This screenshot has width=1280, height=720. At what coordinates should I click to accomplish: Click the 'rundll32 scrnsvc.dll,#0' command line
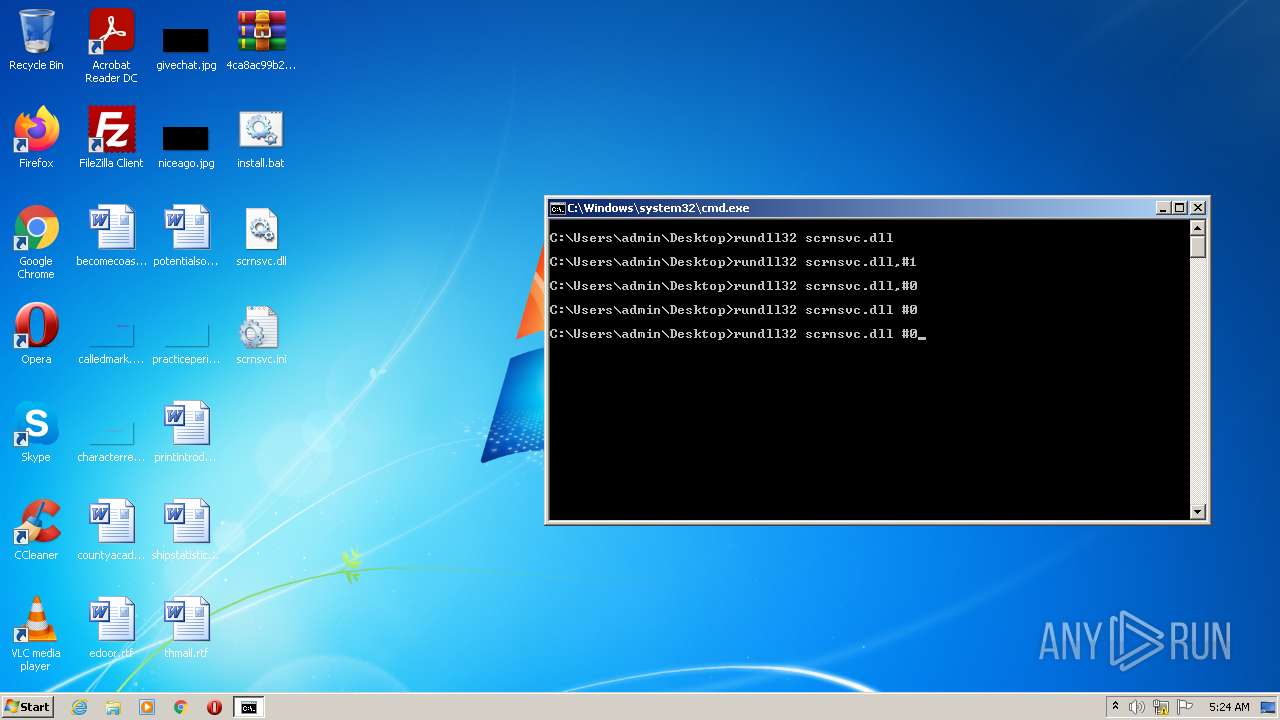tap(733, 286)
